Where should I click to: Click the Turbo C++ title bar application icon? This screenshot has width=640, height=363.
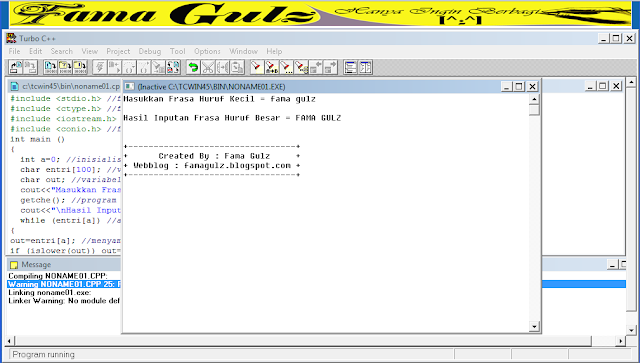[x=11, y=38]
